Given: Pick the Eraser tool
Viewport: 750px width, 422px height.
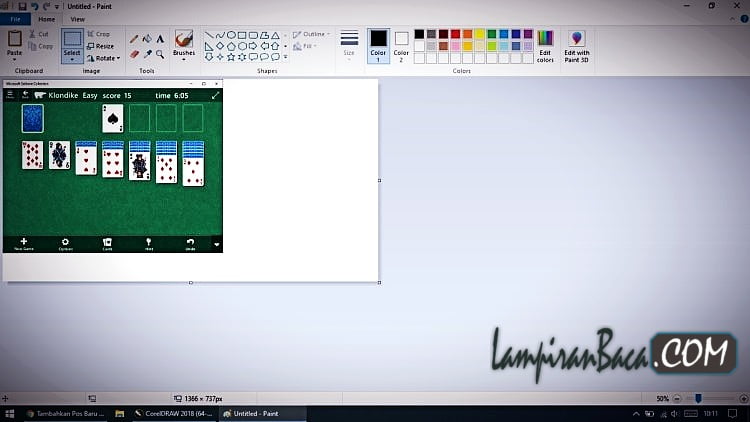Looking at the screenshot, I should 134,54.
